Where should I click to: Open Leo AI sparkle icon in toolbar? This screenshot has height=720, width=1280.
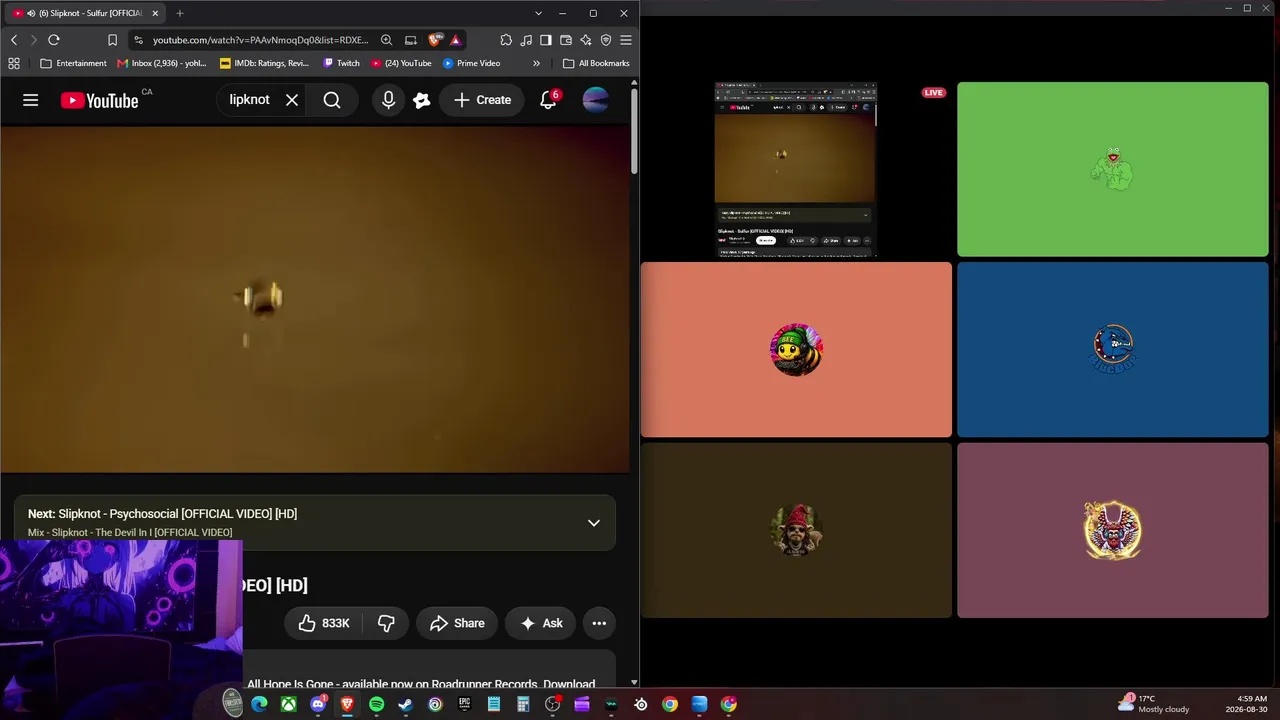[586, 40]
